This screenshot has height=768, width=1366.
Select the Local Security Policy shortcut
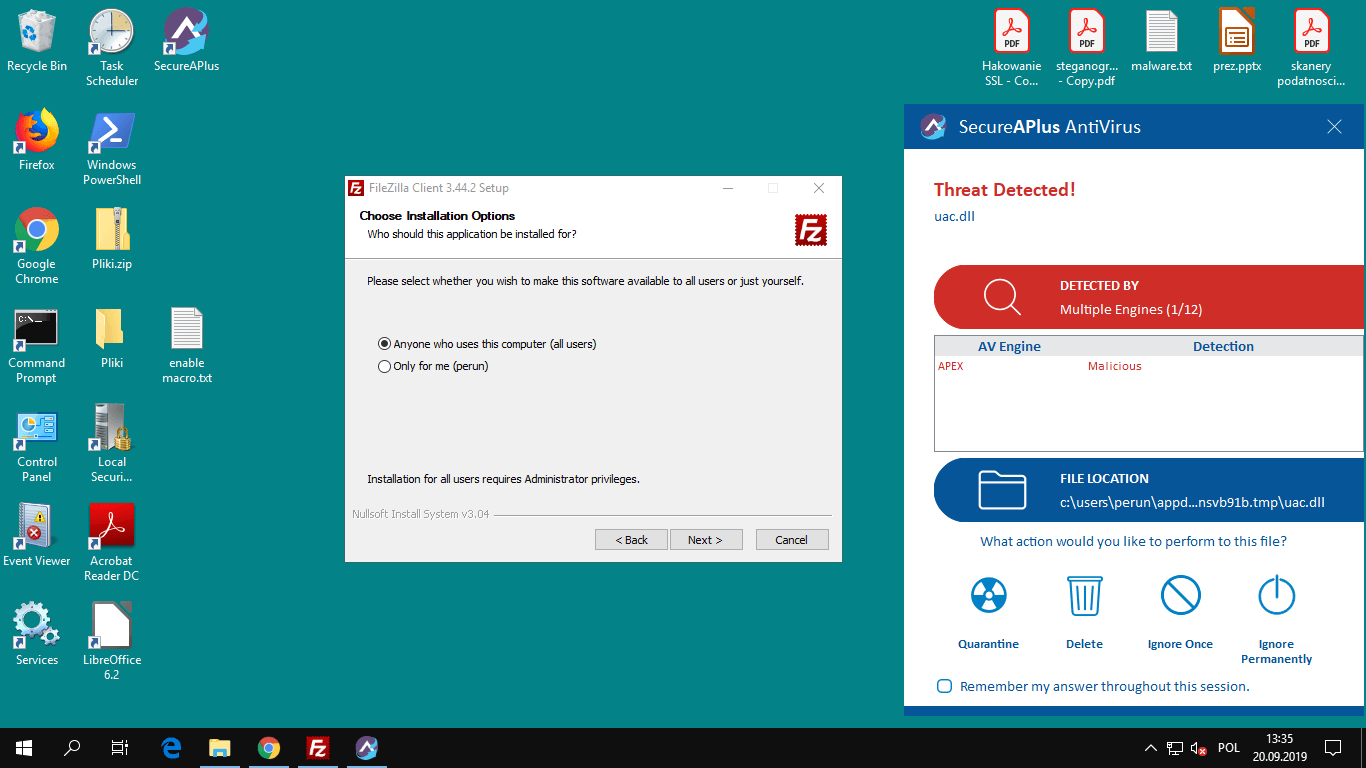(x=112, y=444)
